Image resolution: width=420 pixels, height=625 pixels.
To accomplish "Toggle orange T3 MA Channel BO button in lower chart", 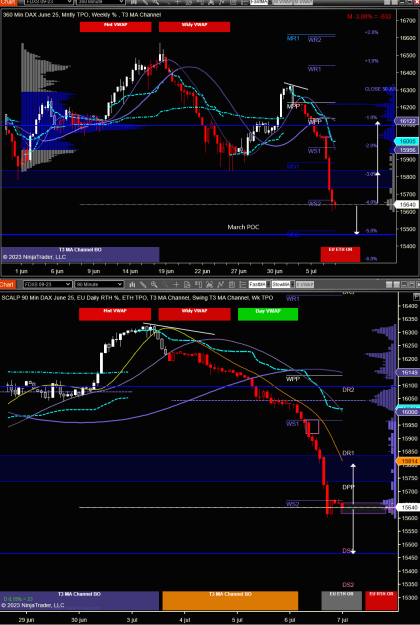I will tap(230, 601).
